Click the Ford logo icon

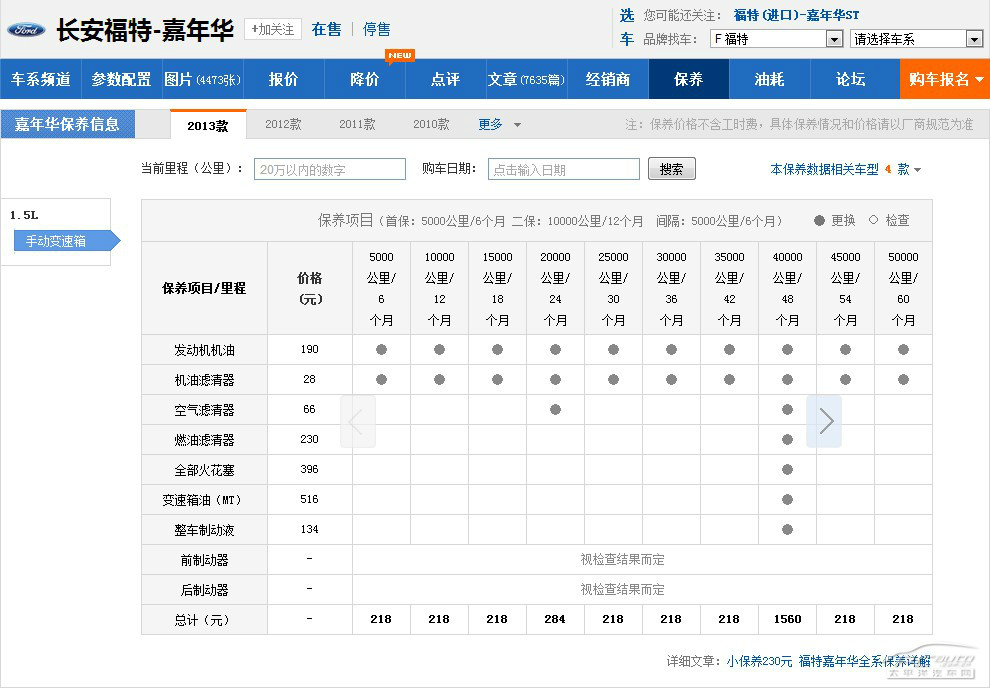coord(26,29)
